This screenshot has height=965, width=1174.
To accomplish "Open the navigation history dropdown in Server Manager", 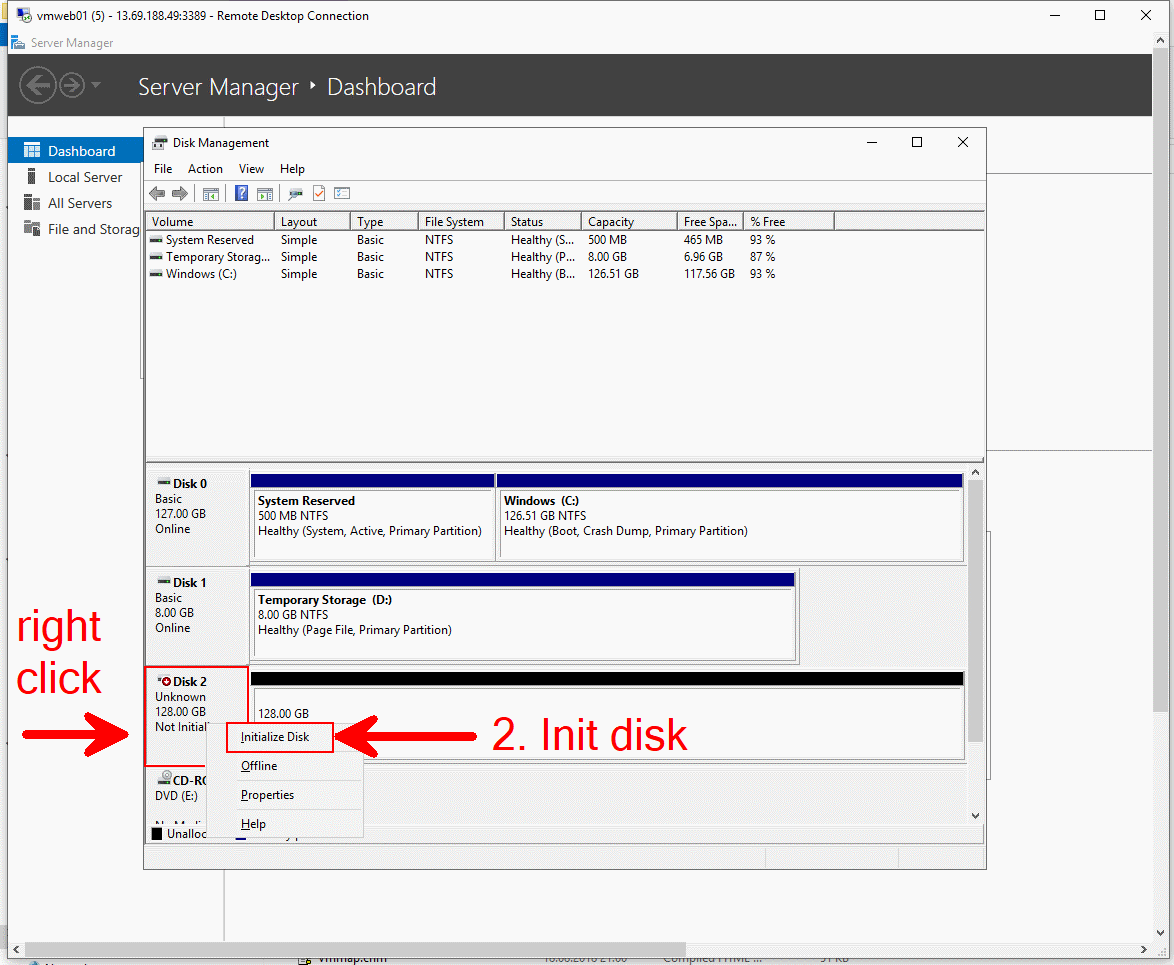I will 97,84.
